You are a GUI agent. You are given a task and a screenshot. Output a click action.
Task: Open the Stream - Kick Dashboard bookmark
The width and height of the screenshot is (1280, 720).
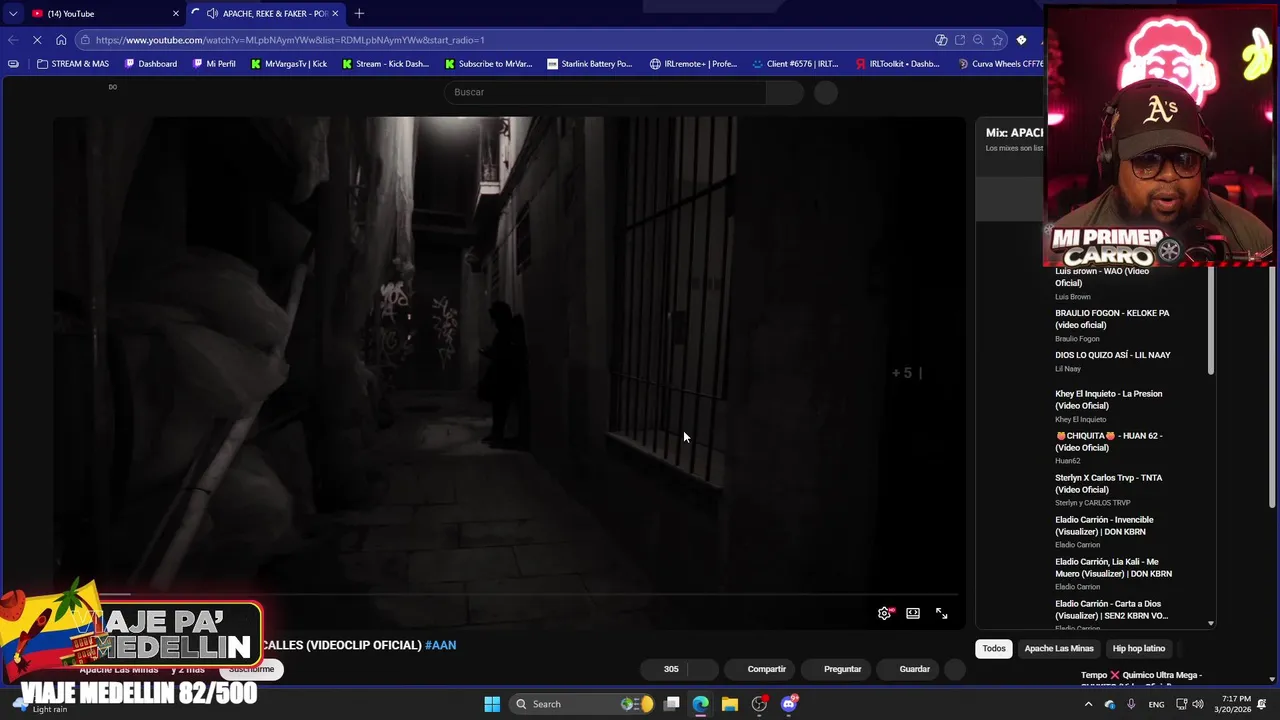(385, 64)
